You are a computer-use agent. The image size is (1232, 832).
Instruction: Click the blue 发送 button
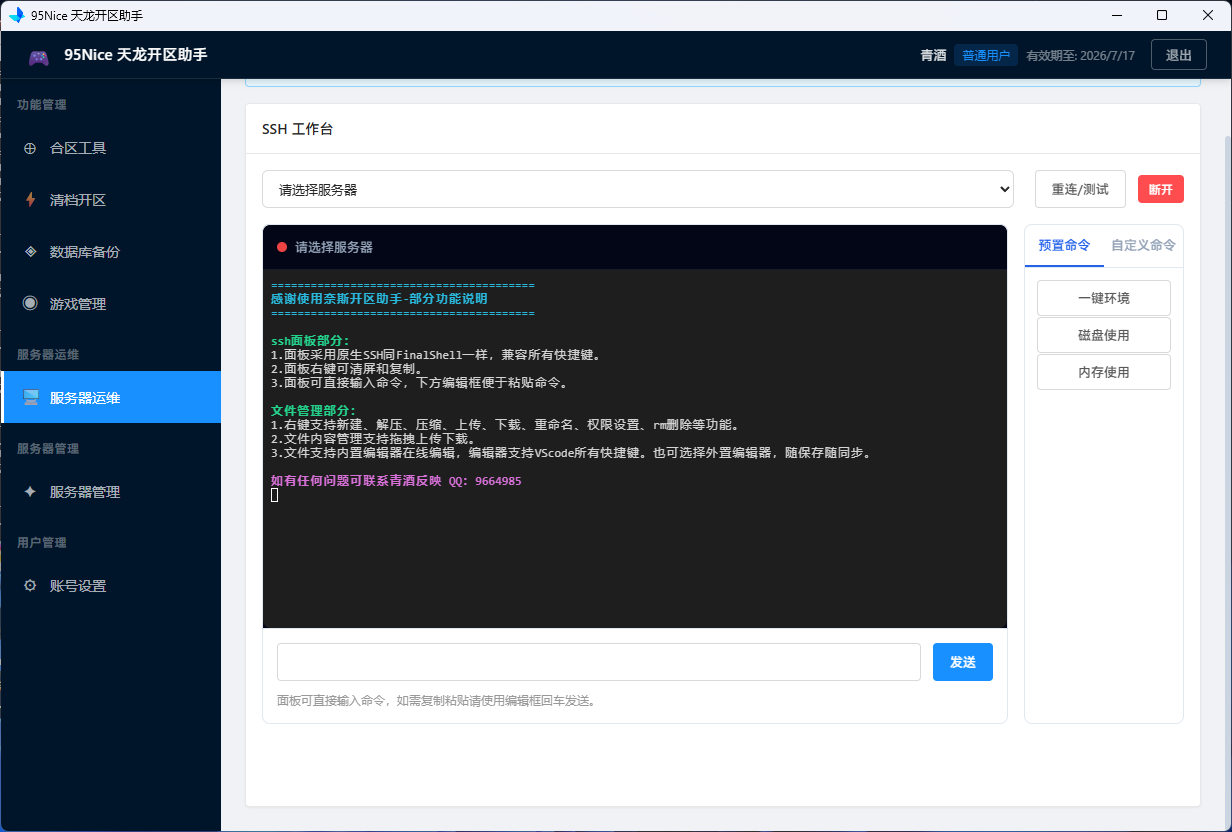963,662
